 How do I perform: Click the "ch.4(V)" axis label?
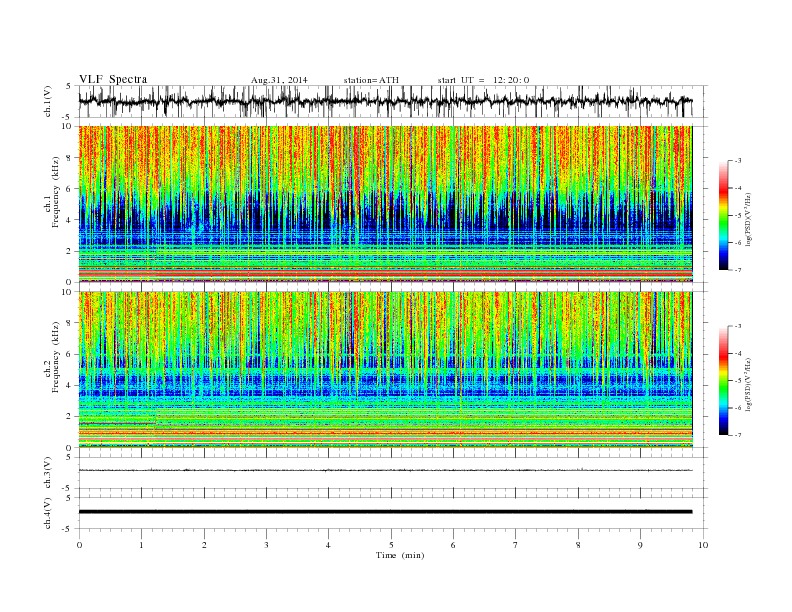tap(48, 513)
